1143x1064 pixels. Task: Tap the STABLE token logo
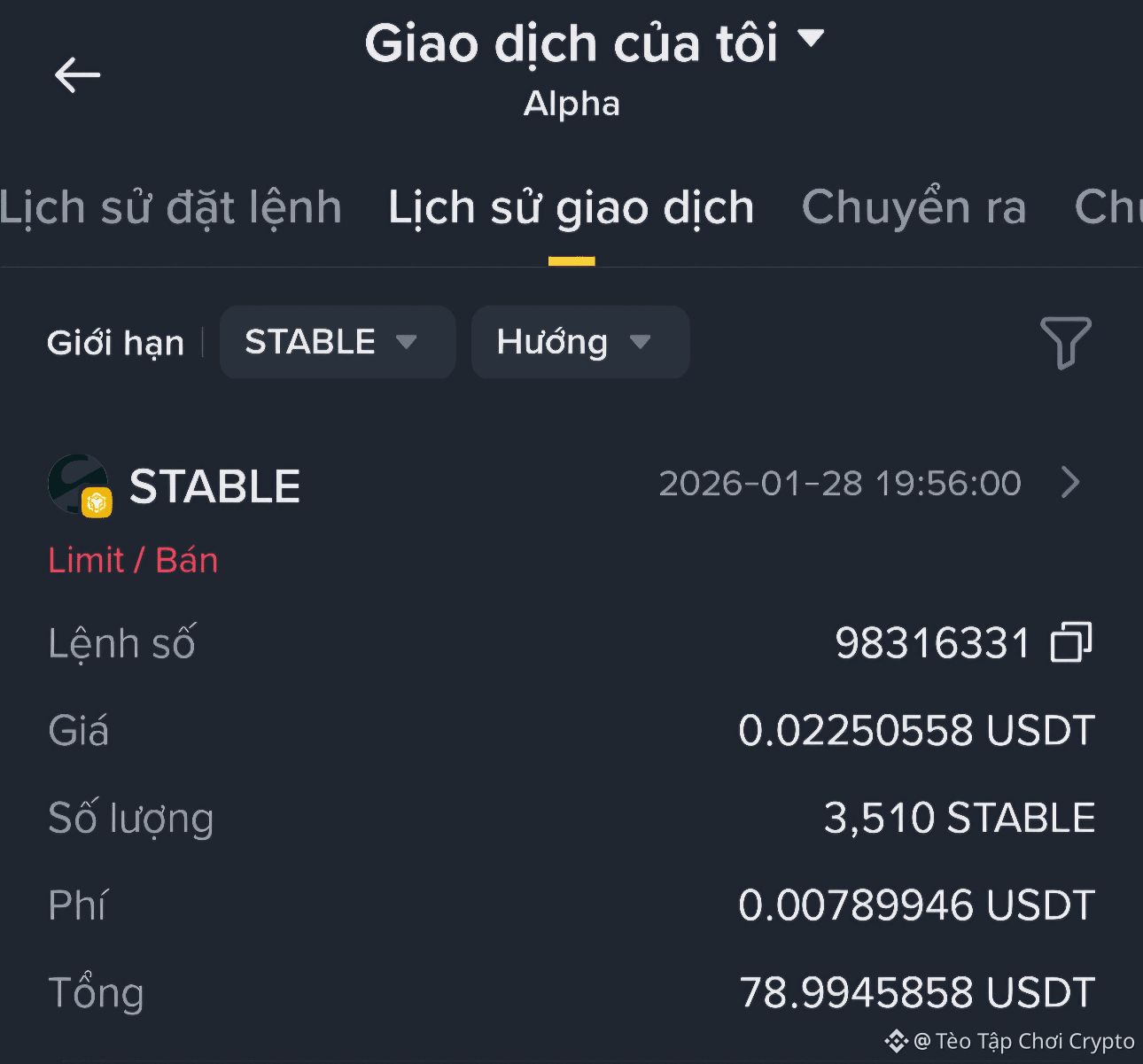point(79,485)
